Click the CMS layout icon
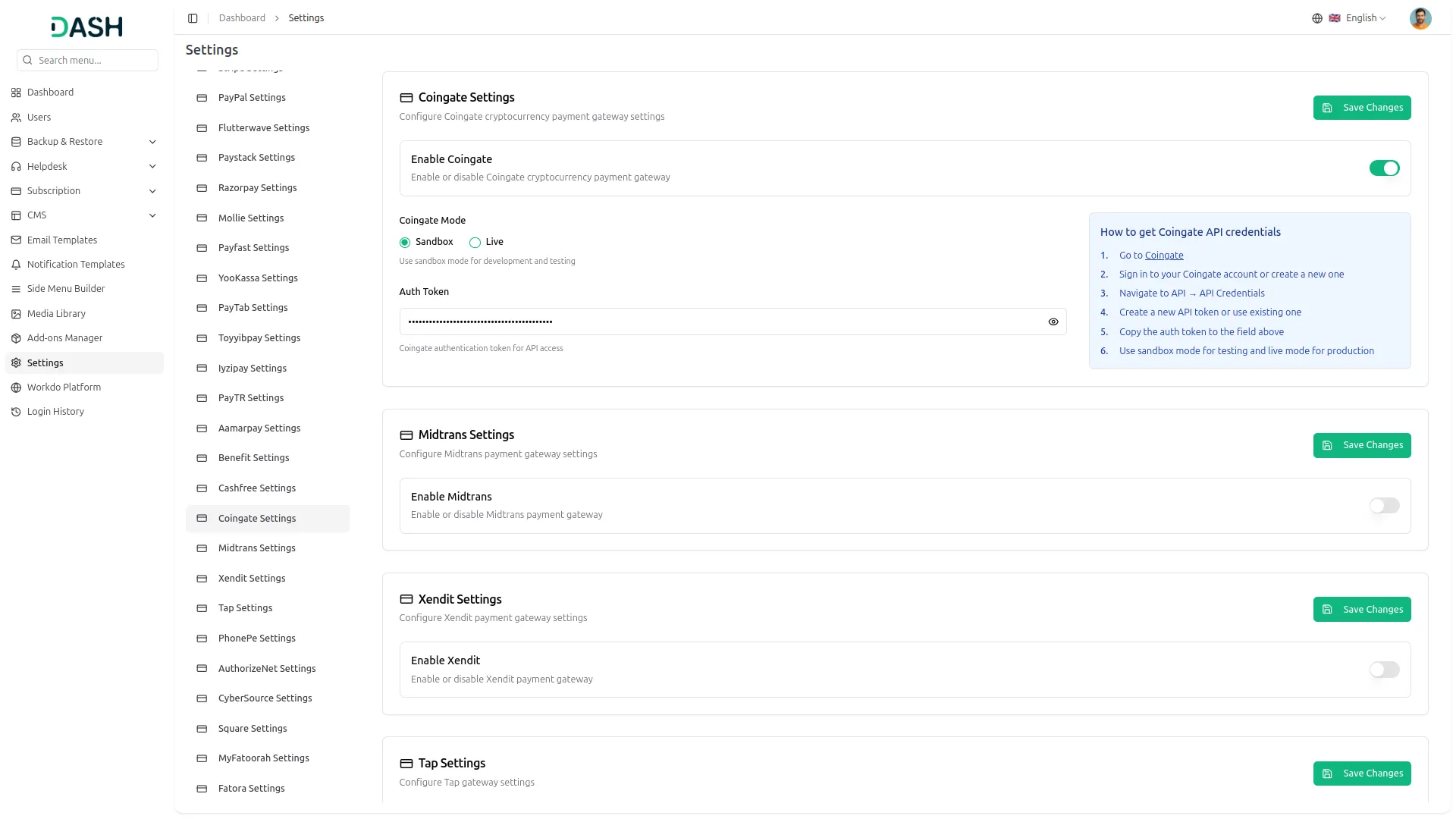The width and height of the screenshot is (1456, 819). point(16,215)
